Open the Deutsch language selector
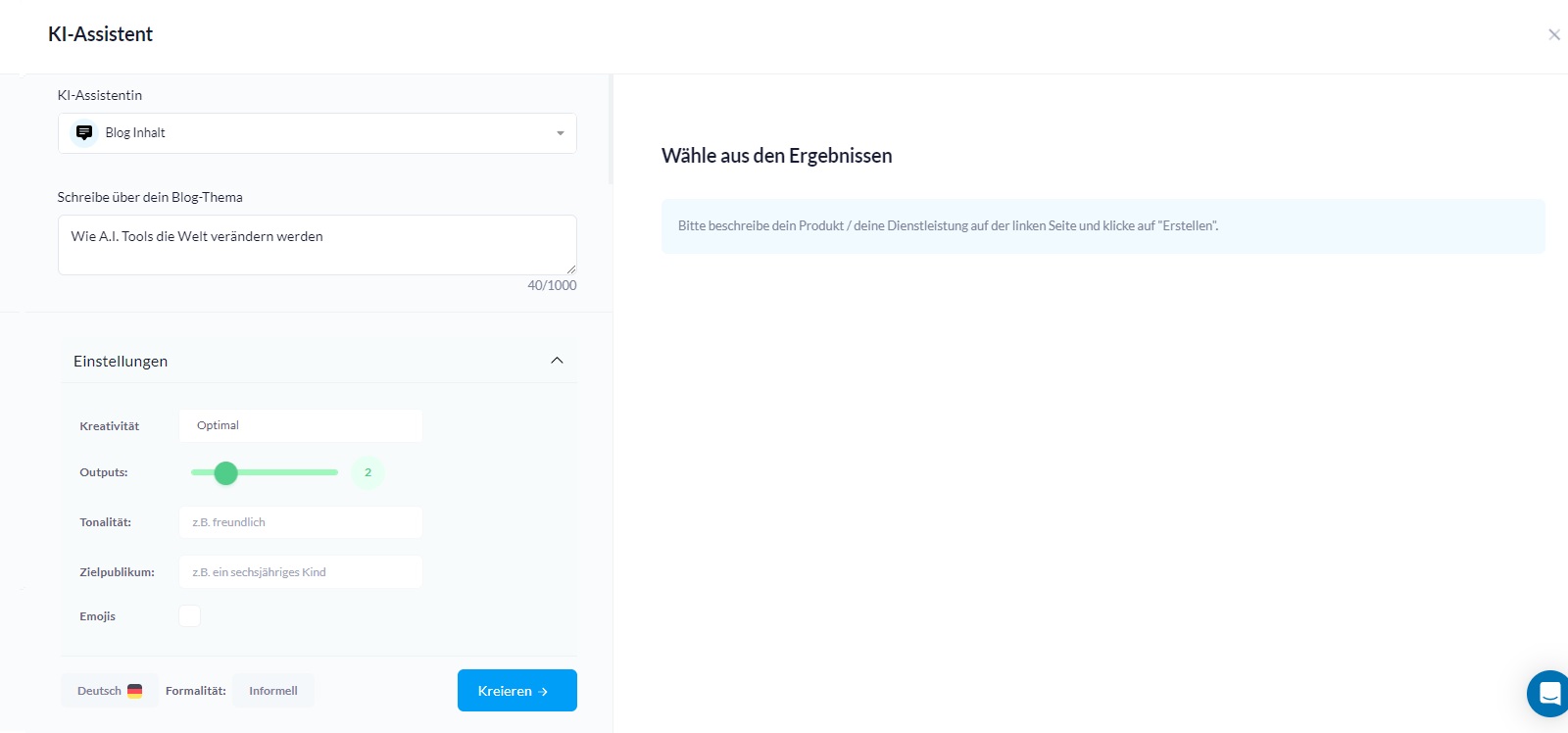The image size is (1568, 733). coord(110,691)
